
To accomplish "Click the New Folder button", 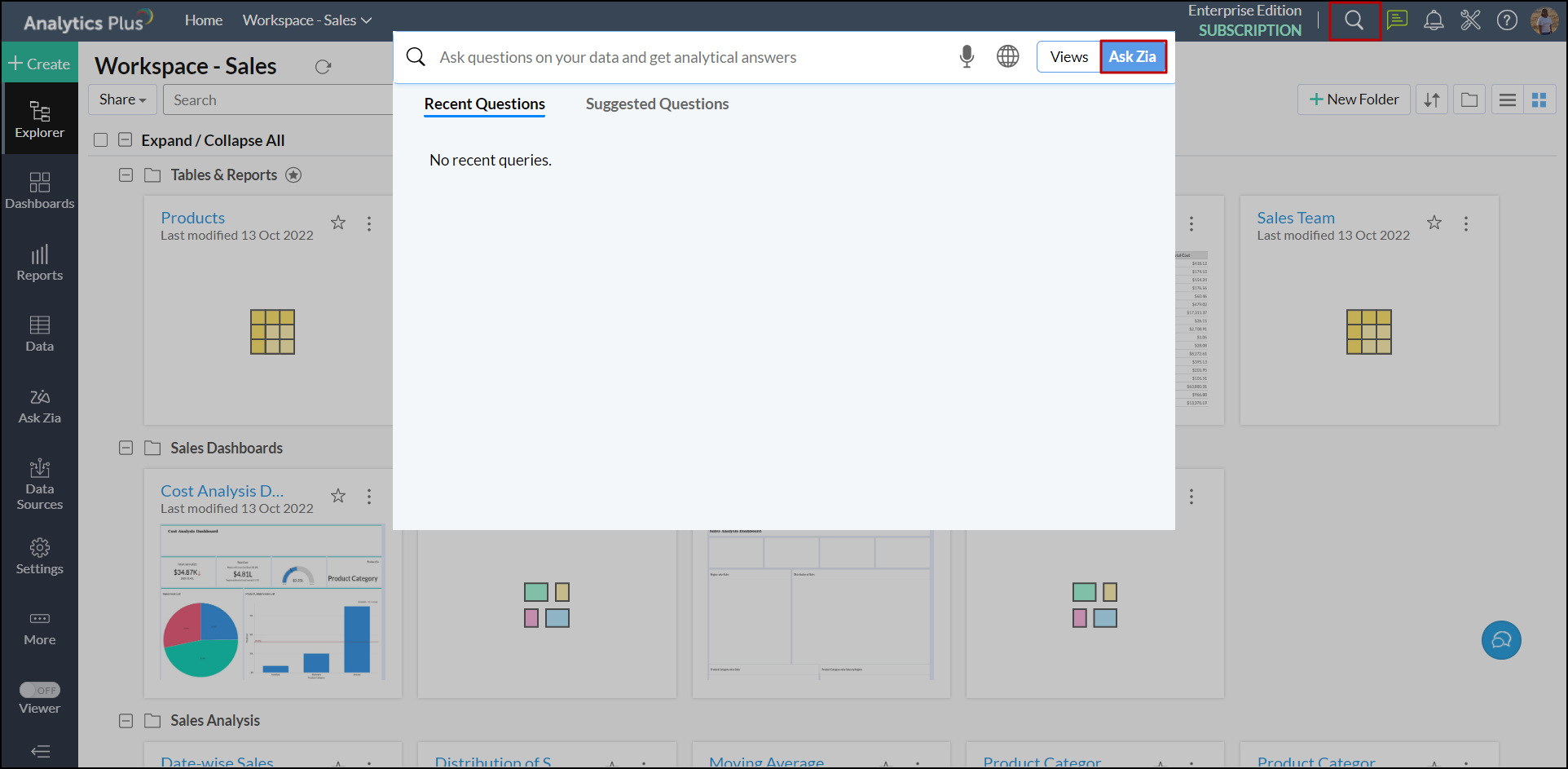I will click(1354, 99).
